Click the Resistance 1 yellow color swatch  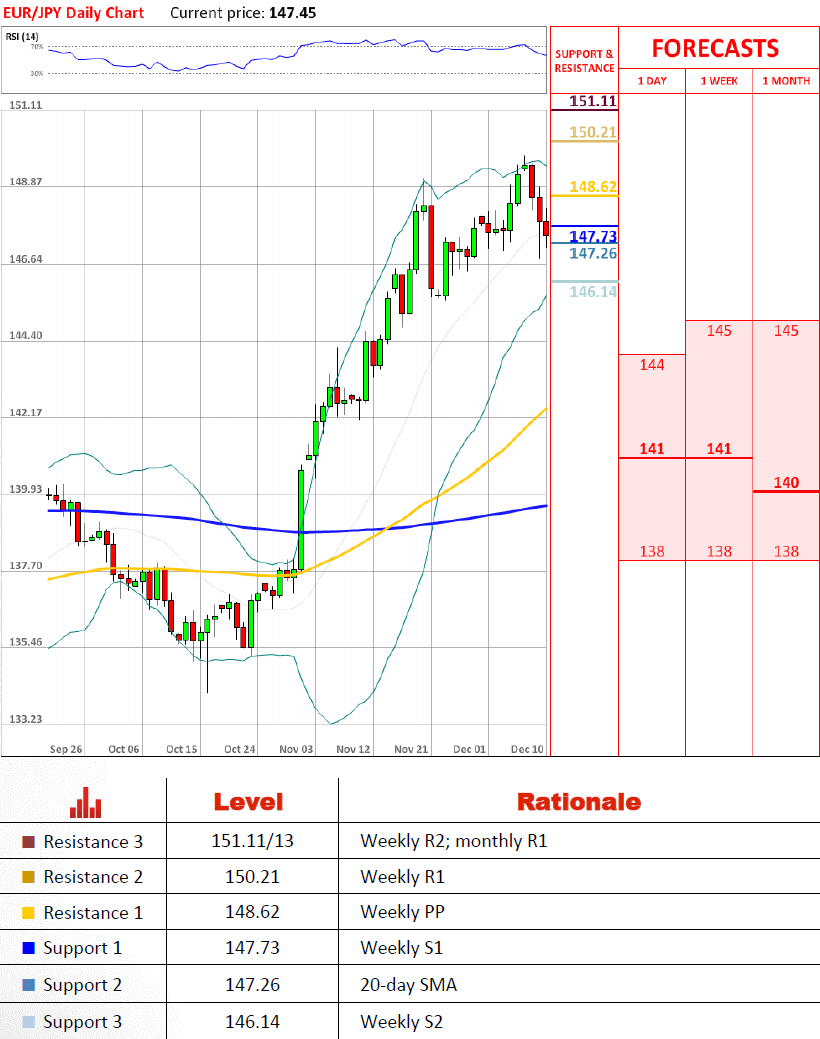28,912
